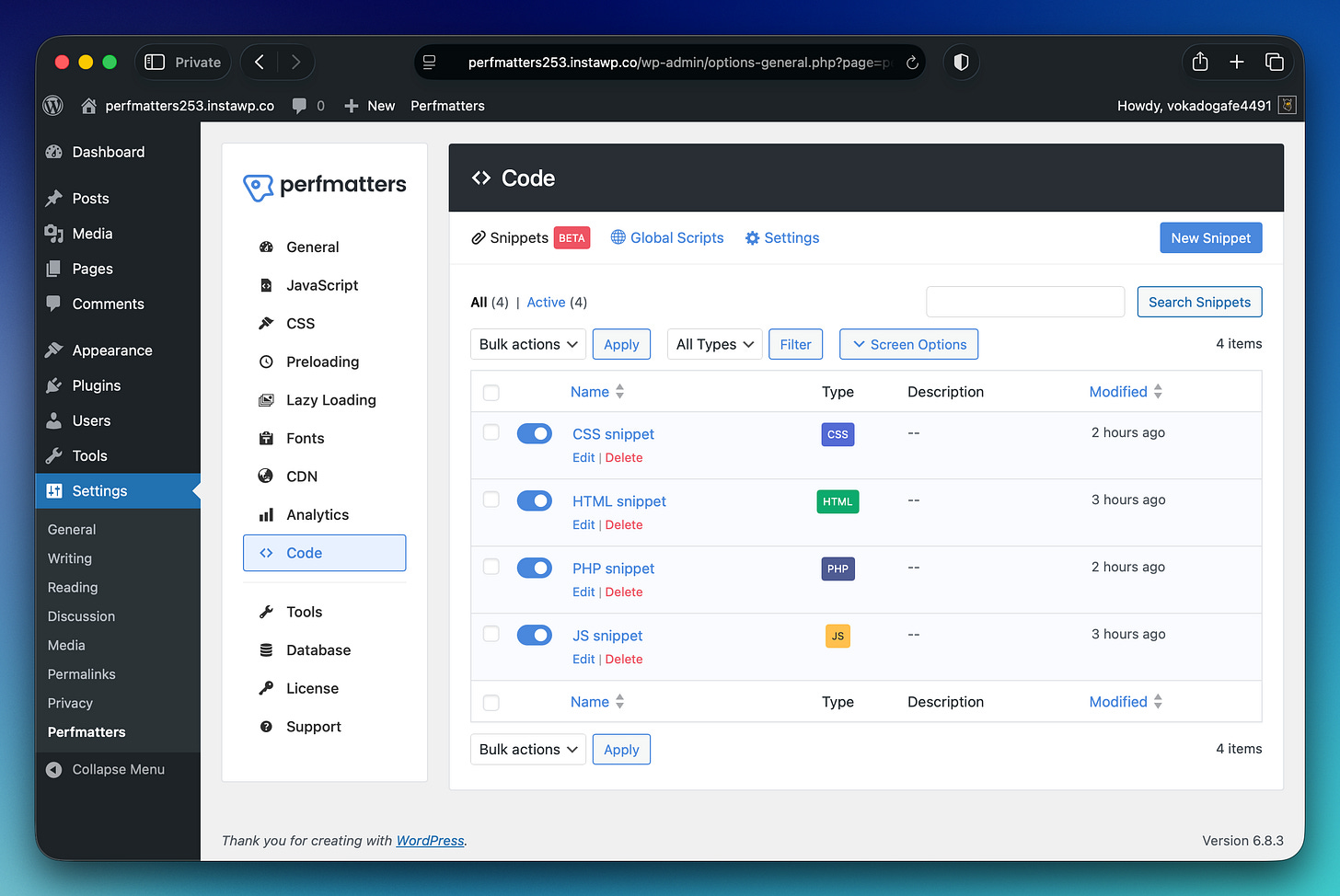This screenshot has height=896, width=1340.
Task: Sort snippets by Modified column
Action: coord(1118,391)
